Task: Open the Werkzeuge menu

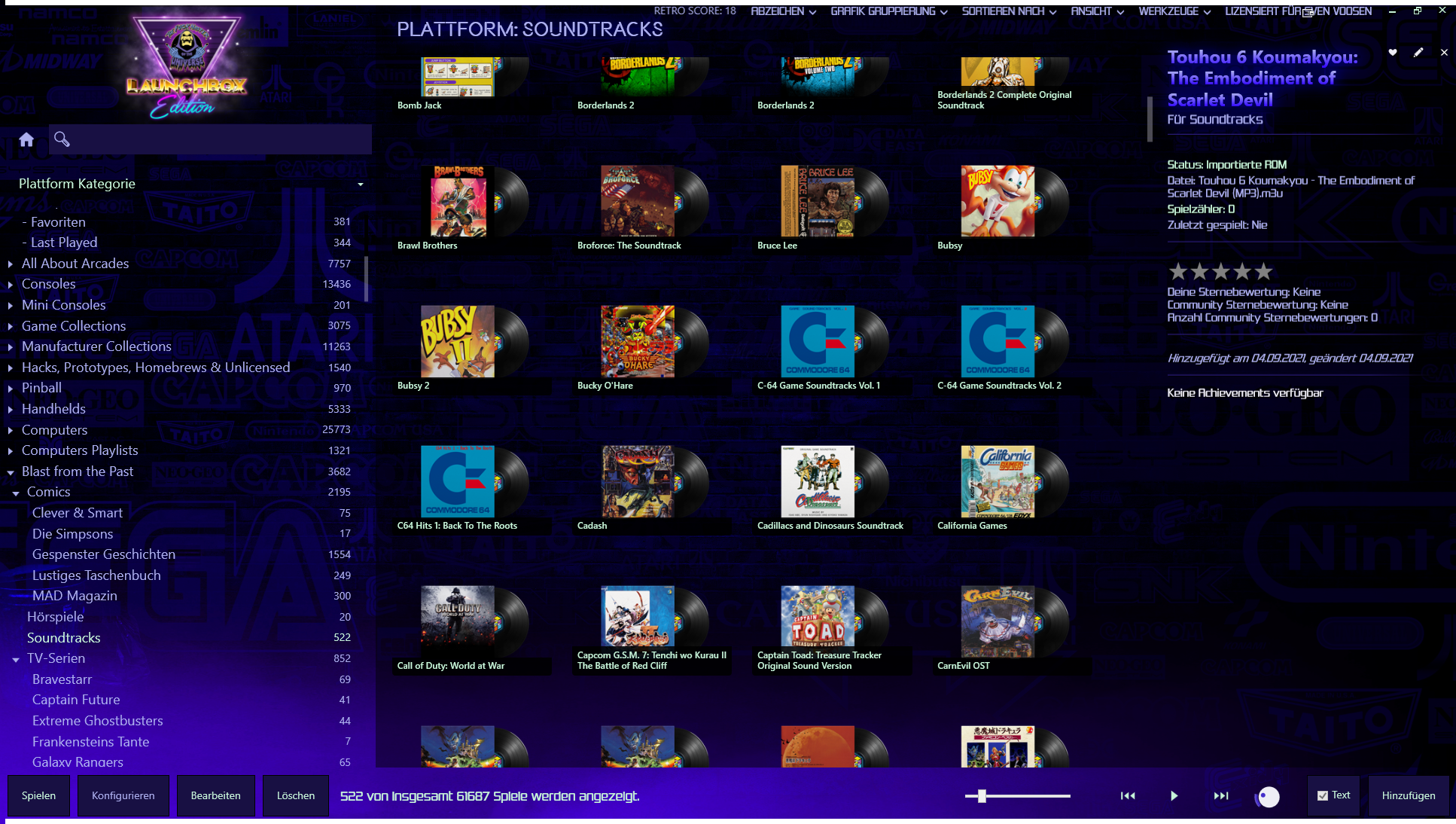Action: (x=1174, y=11)
